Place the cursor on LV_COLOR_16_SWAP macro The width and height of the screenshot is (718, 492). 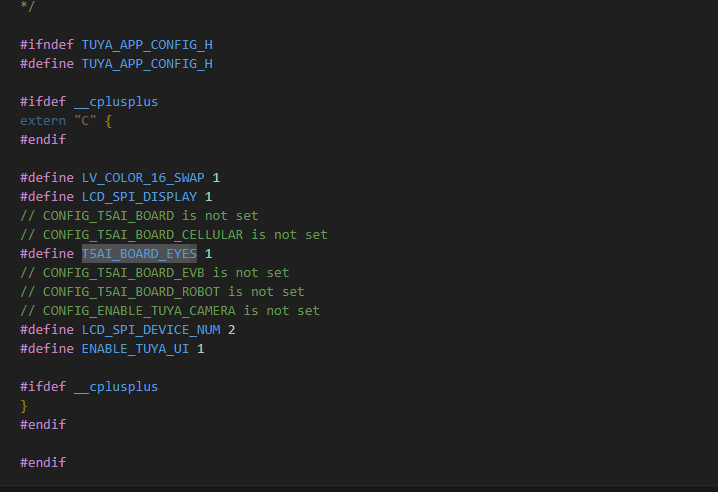pyautogui.click(x=143, y=178)
